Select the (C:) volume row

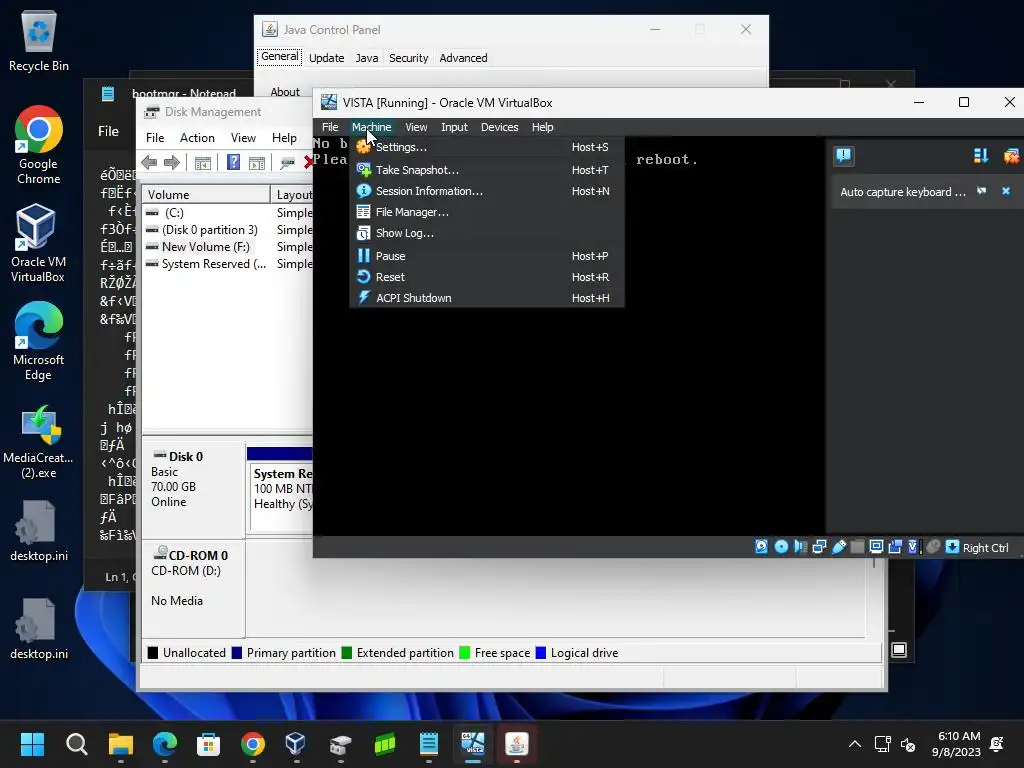[227, 213]
